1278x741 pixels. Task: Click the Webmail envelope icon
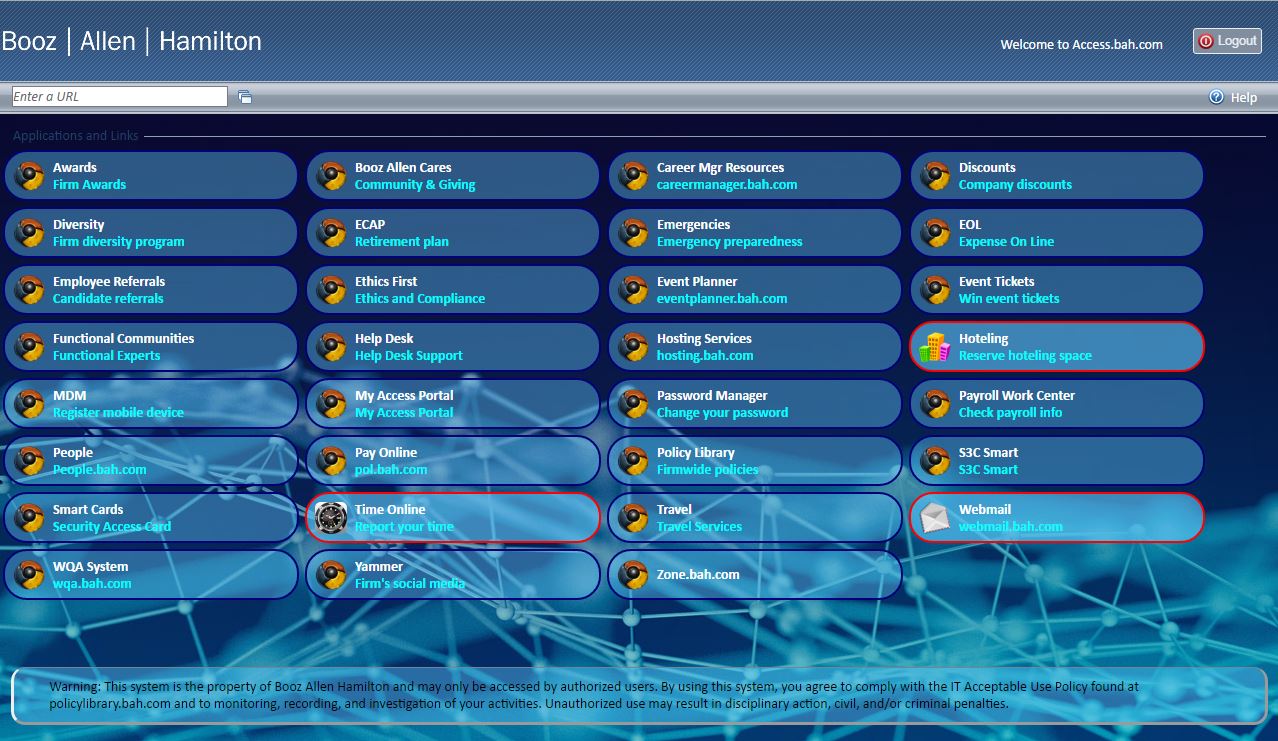pyautogui.click(x=934, y=518)
